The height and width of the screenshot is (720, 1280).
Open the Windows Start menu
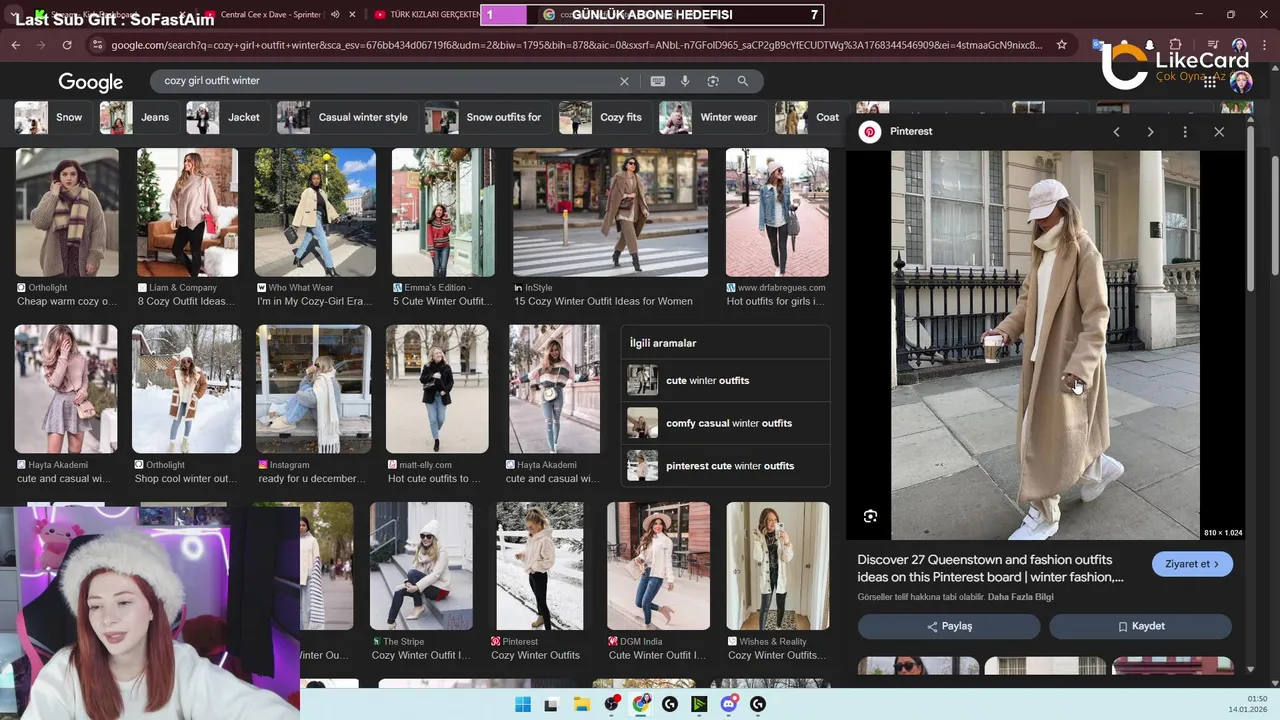pos(523,704)
